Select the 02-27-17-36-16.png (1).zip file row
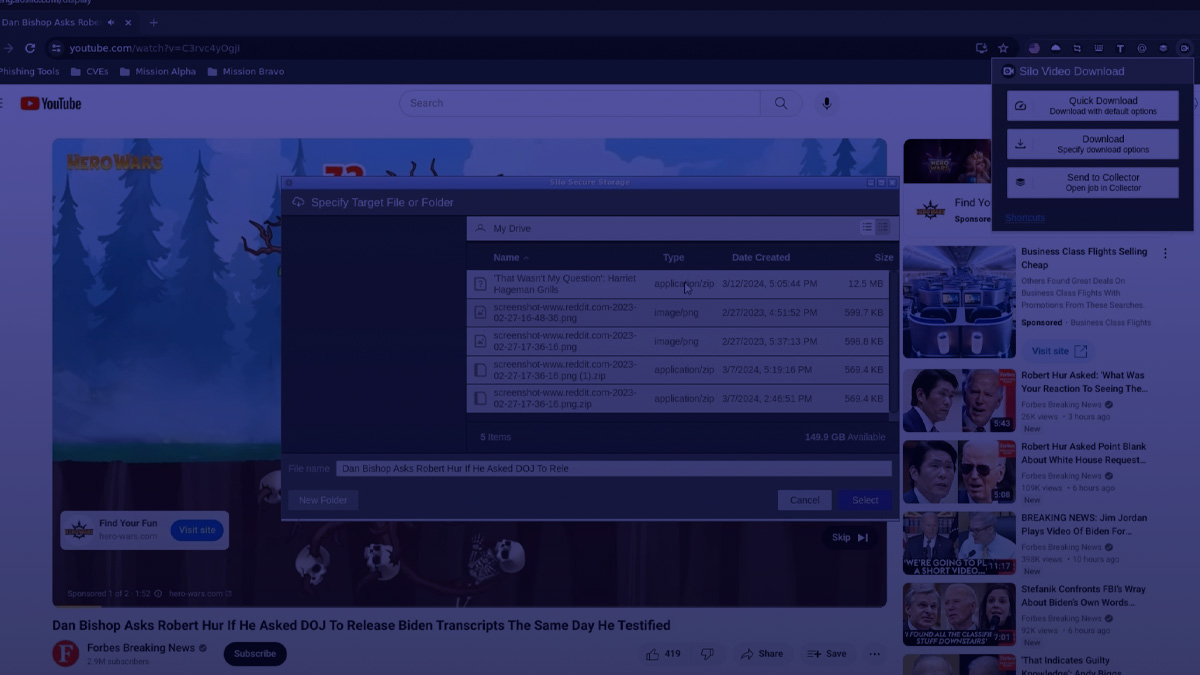 (677, 369)
